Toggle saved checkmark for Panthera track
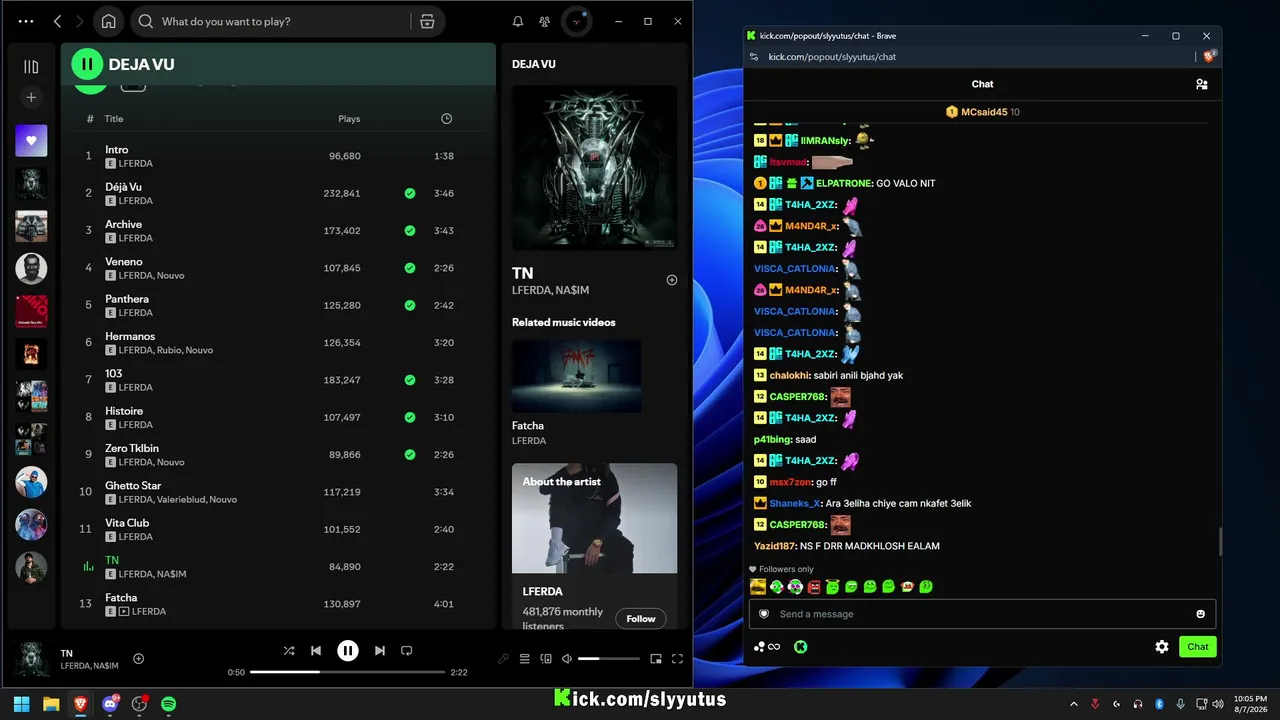1280x720 pixels. 410,305
